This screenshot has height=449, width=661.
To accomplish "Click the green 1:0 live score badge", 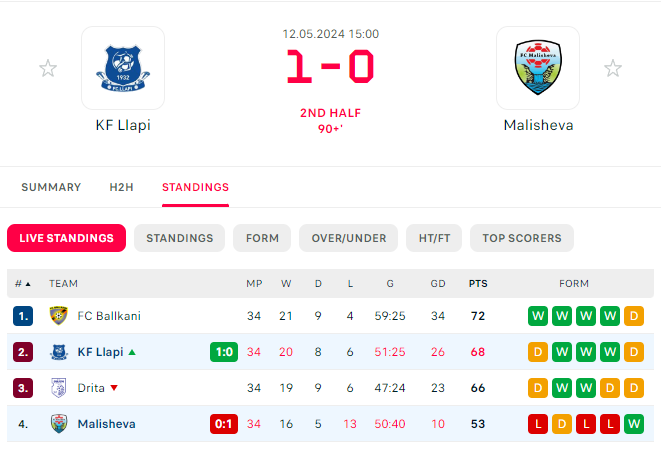I will (224, 352).
